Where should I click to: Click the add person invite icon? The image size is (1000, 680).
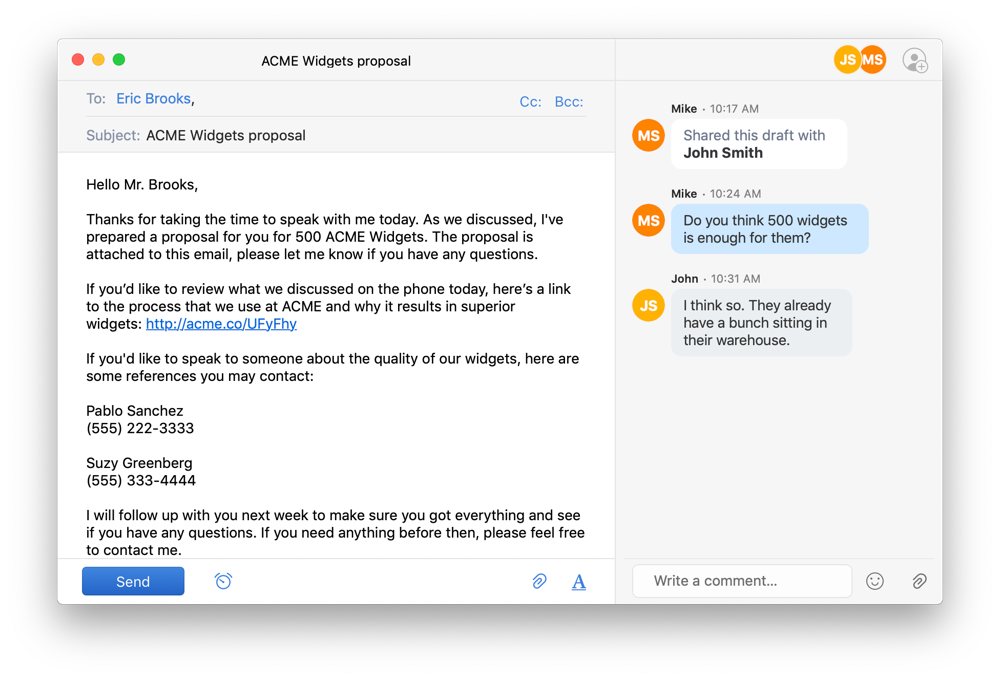915,61
